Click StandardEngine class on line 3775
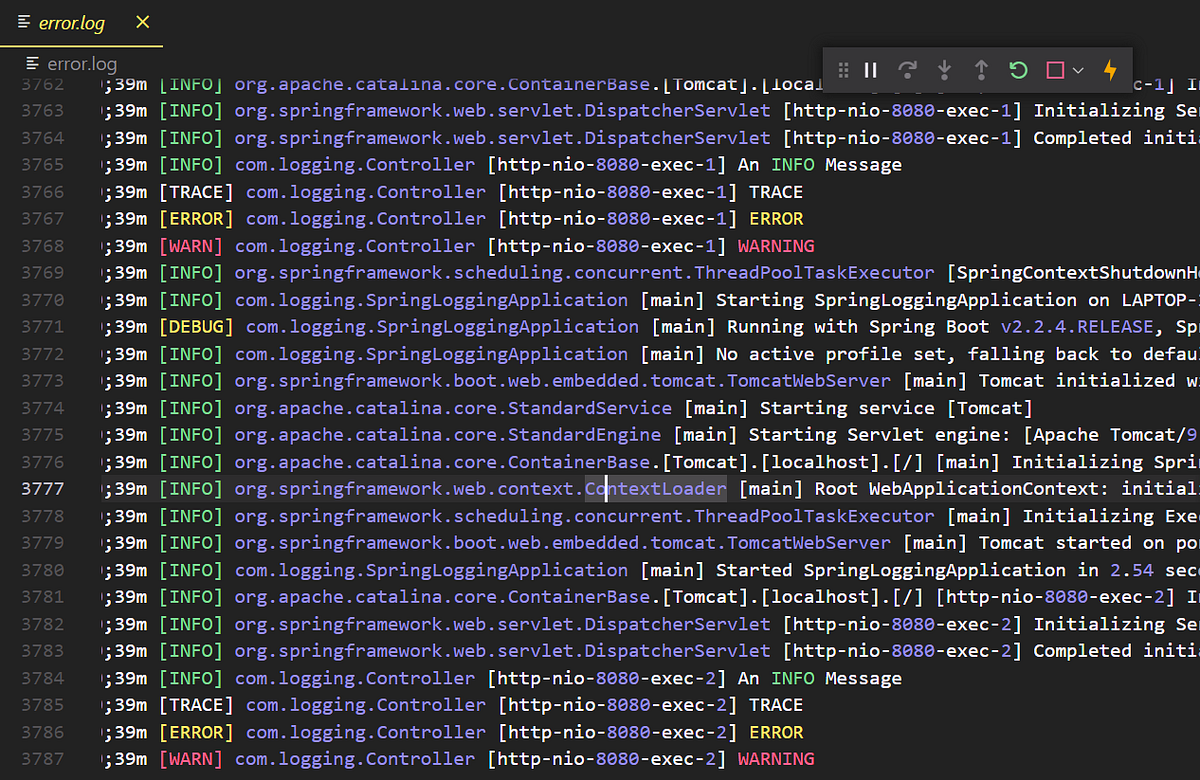This screenshot has height=780, width=1200. pos(585,435)
